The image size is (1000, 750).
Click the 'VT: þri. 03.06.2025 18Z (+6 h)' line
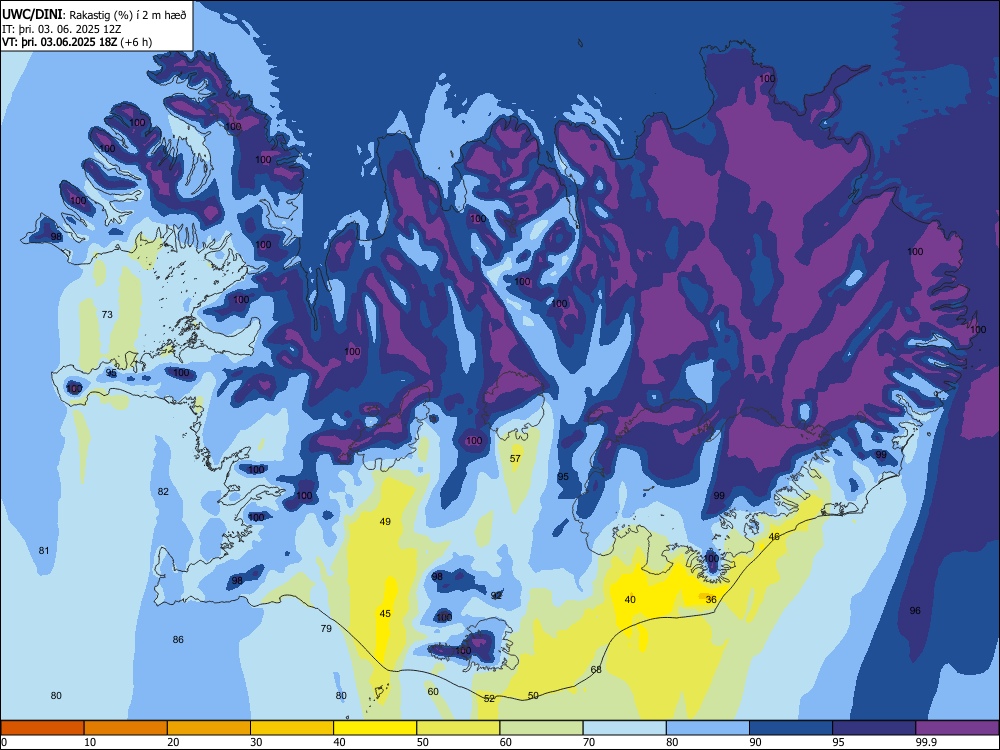click(77, 42)
